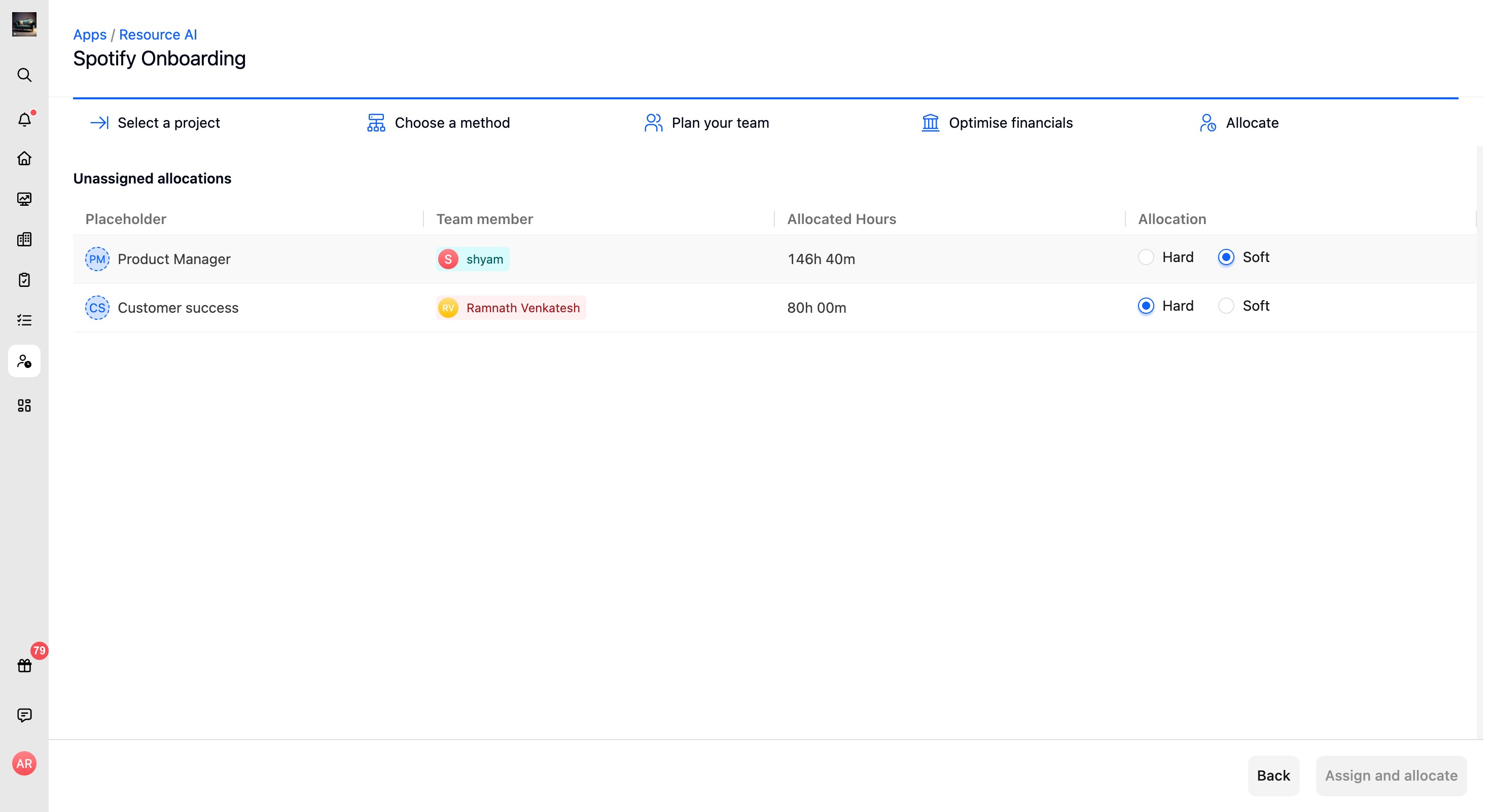Viewport: 1491px width, 812px height.
Task: Click the Allocation column header
Action: click(x=1172, y=219)
